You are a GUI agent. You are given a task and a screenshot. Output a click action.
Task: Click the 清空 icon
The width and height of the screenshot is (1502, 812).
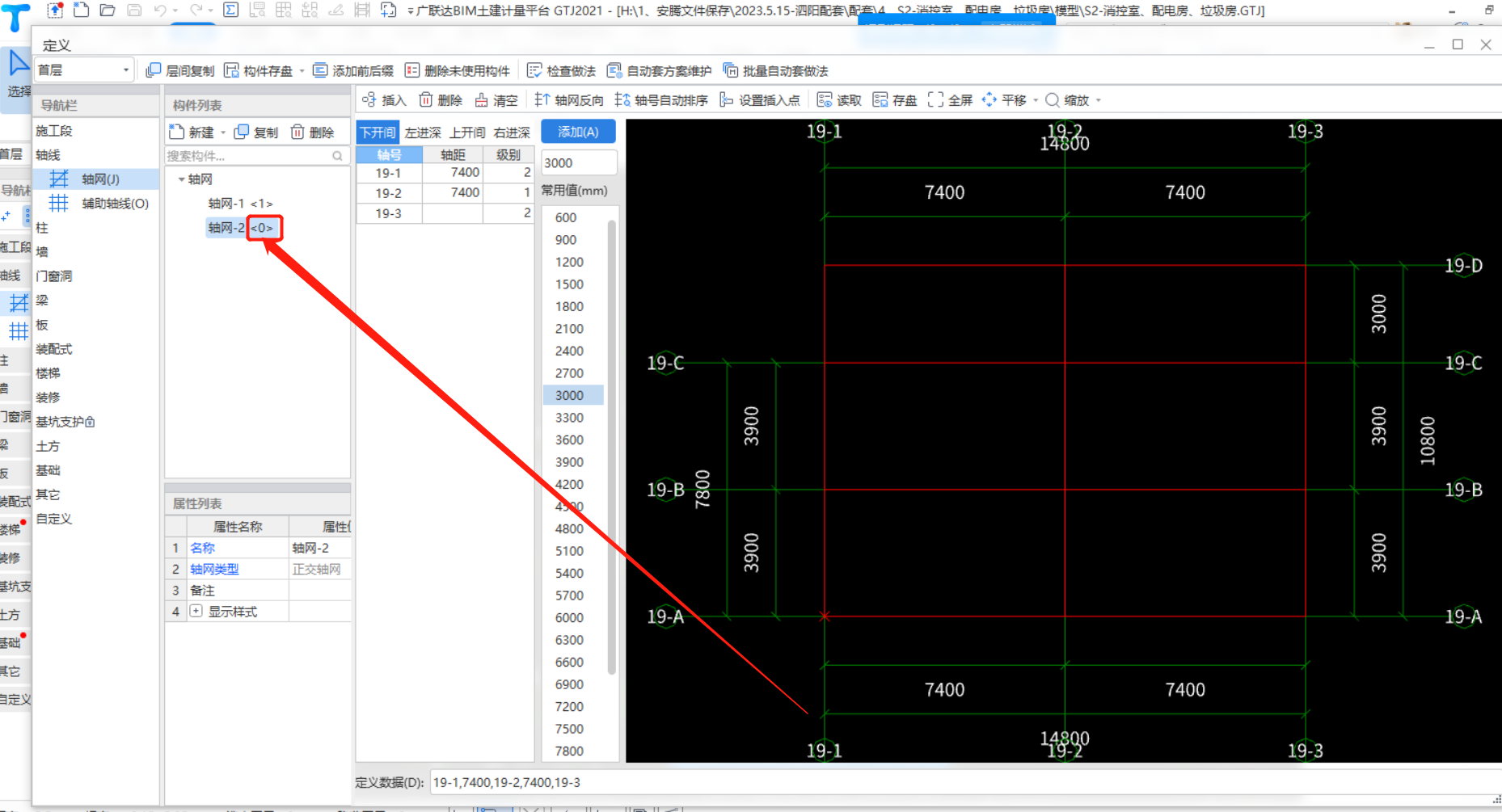(481, 99)
